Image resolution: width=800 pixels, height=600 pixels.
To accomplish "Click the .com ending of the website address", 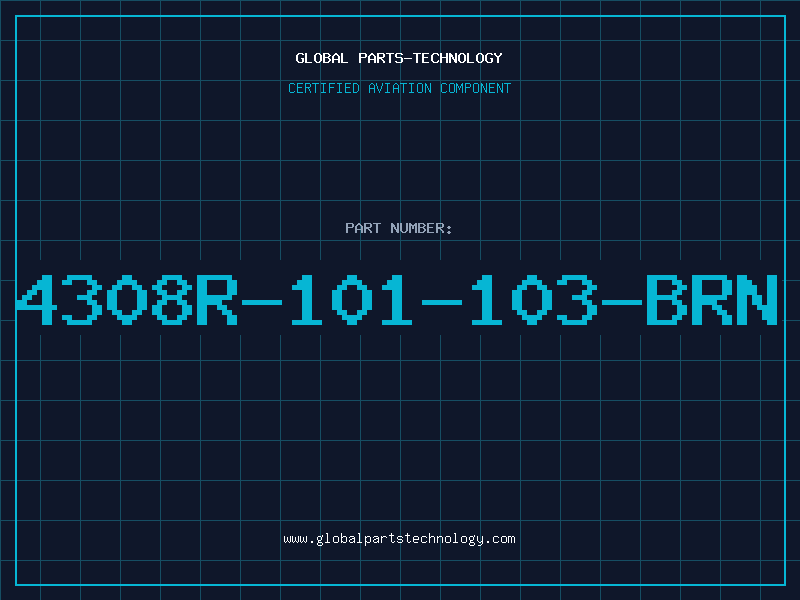I will coord(499,539).
